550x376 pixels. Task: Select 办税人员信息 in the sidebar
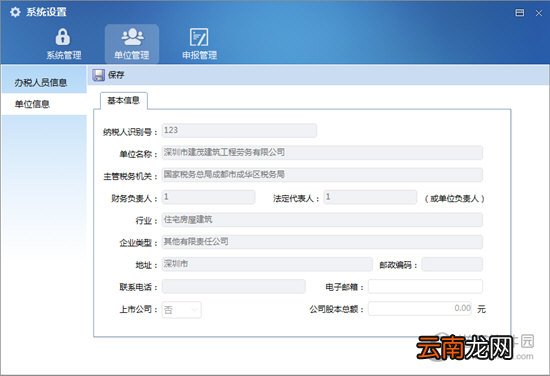pyautogui.click(x=43, y=83)
